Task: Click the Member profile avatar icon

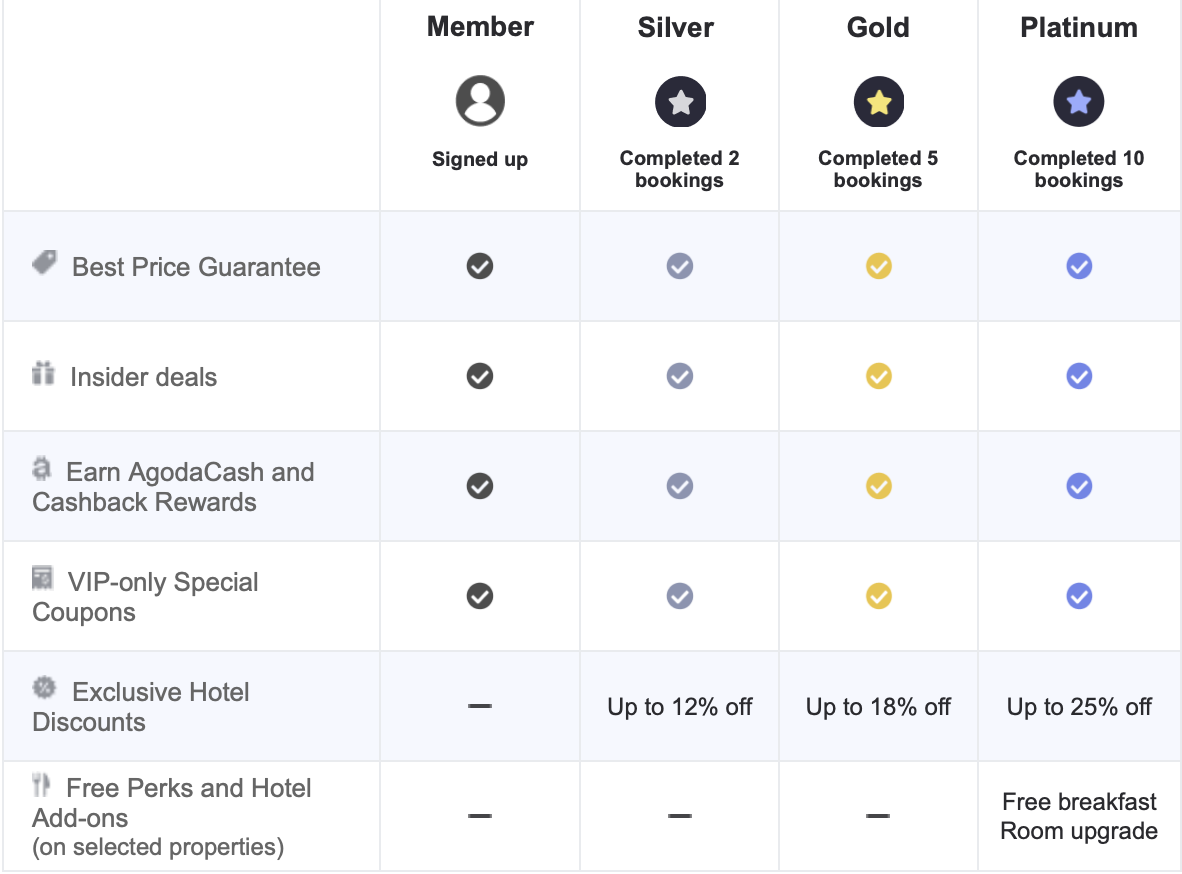Action: tap(480, 100)
